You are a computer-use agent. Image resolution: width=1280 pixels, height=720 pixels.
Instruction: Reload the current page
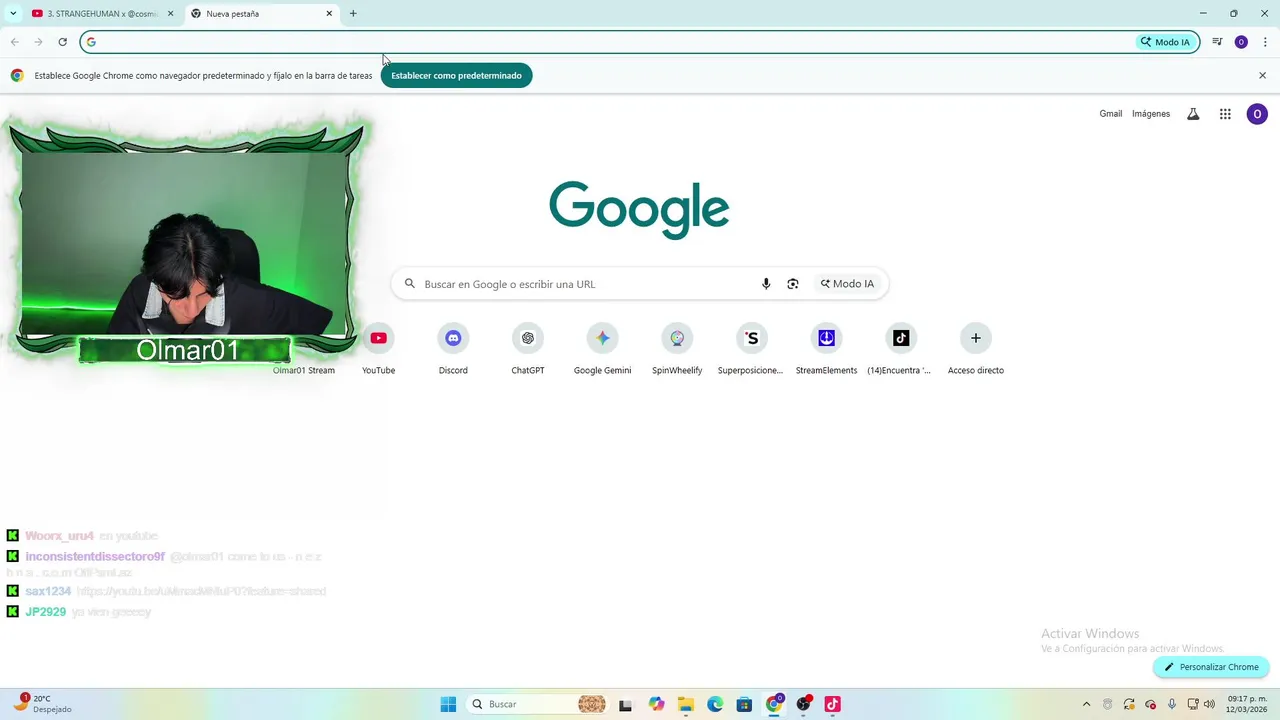point(62,42)
